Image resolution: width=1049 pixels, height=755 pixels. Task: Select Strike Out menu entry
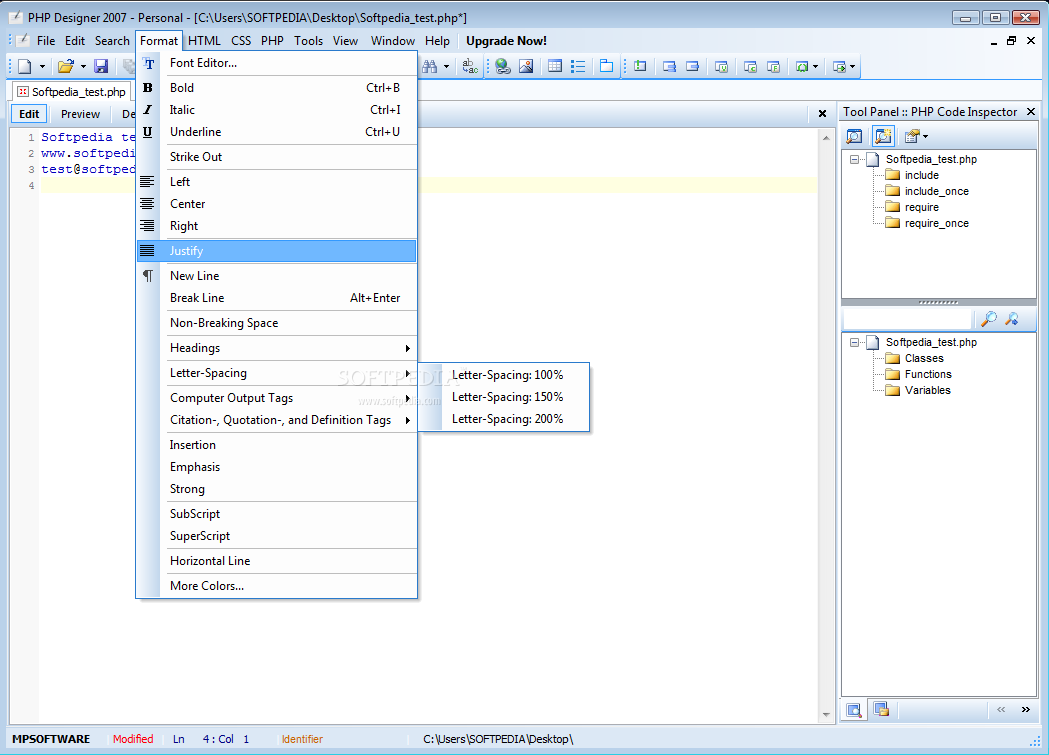pos(277,156)
